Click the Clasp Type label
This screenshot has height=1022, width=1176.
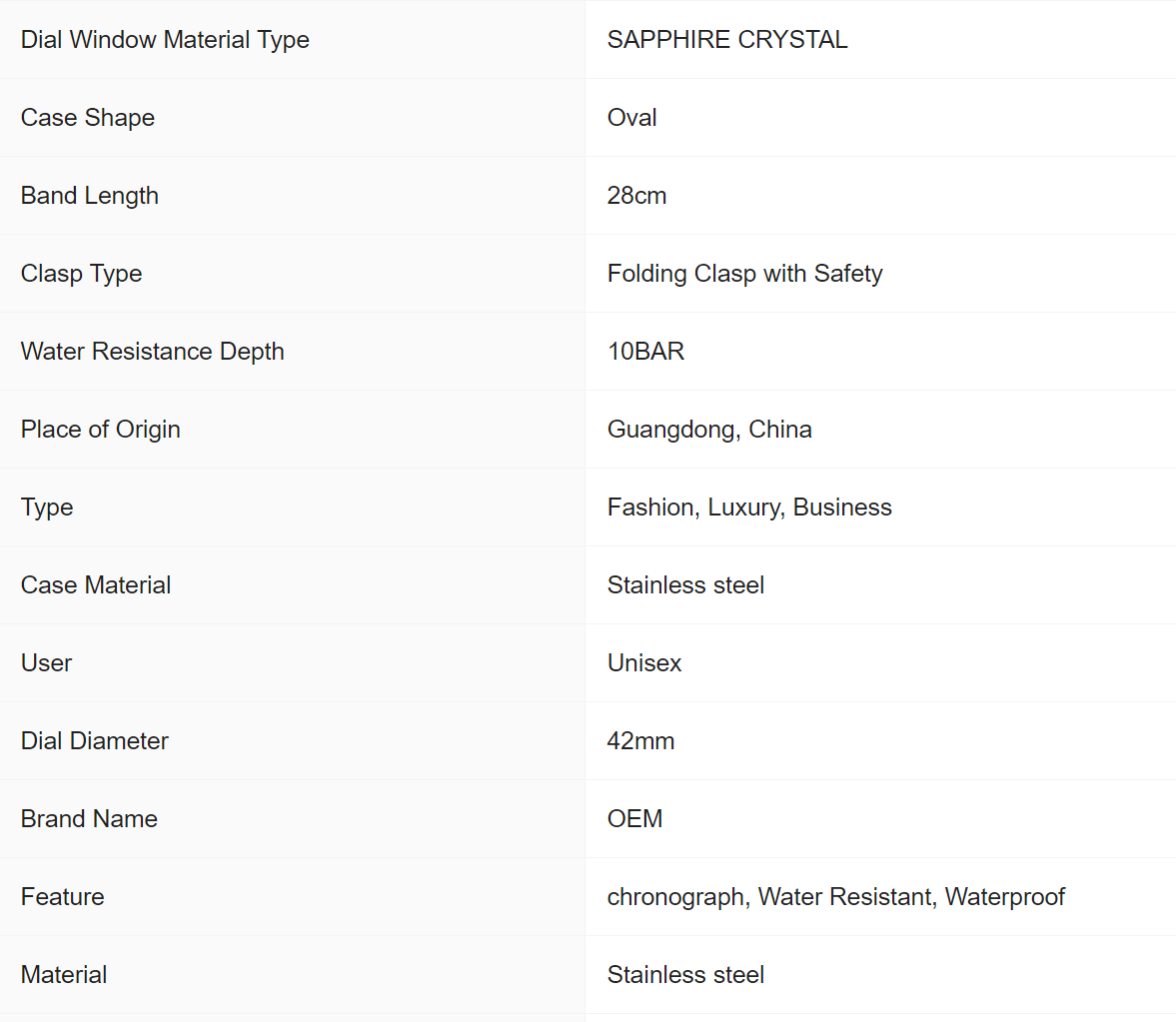tap(82, 274)
